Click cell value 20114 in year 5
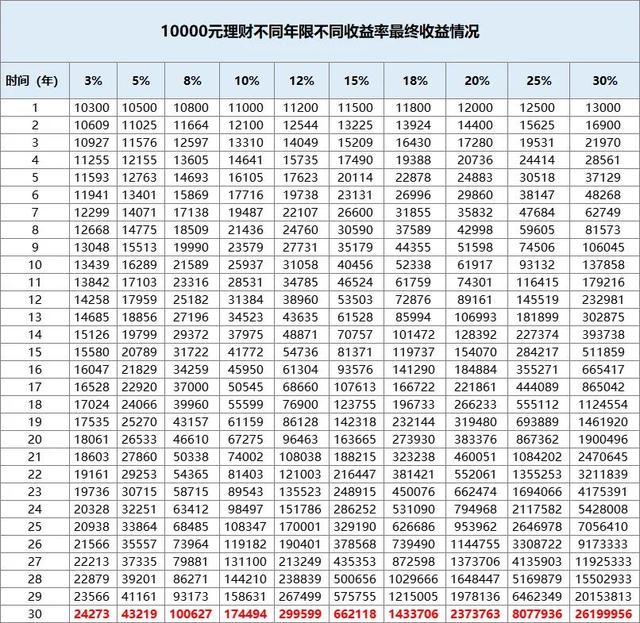 pos(355,178)
